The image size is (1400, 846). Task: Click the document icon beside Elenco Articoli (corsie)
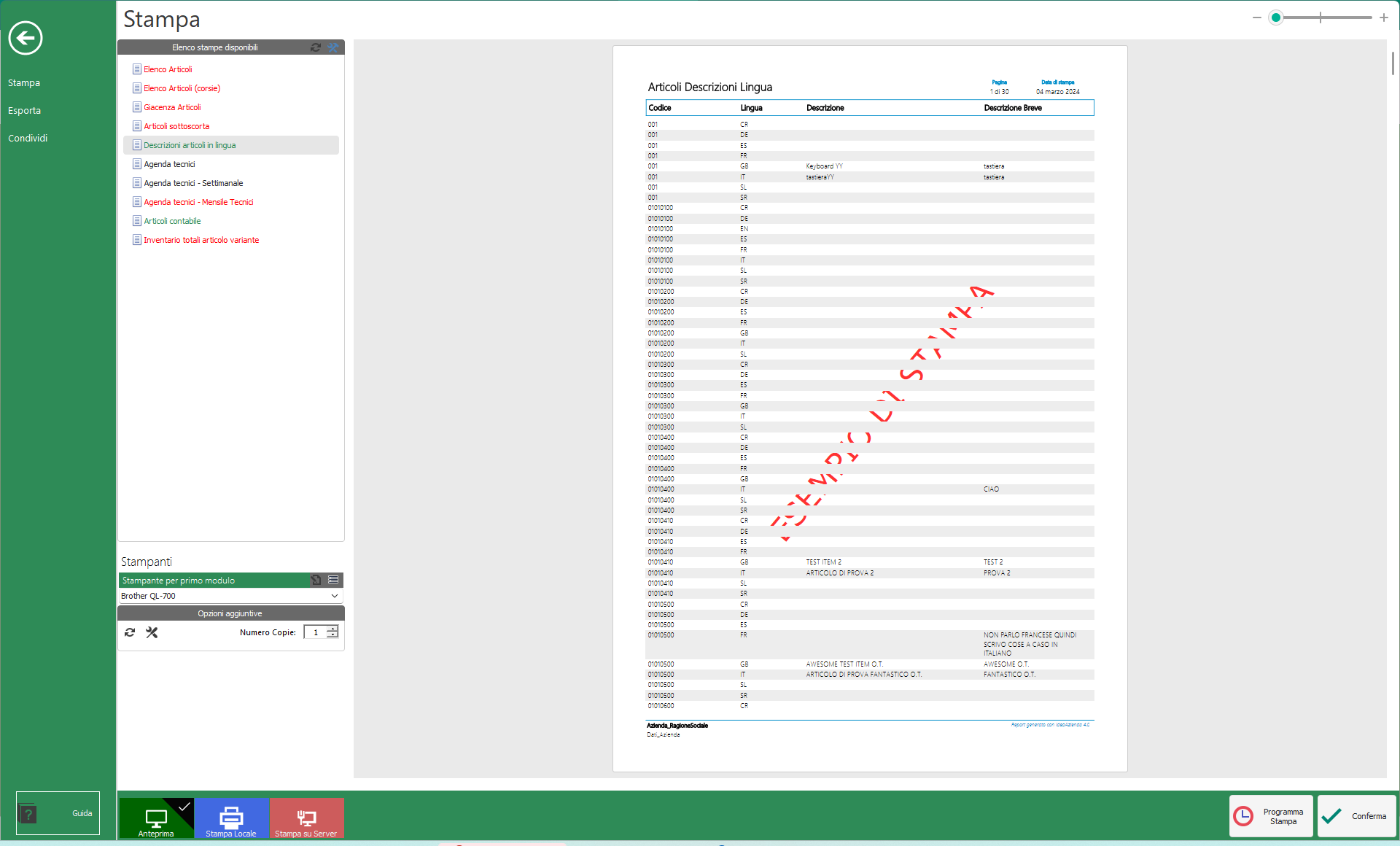(x=137, y=88)
